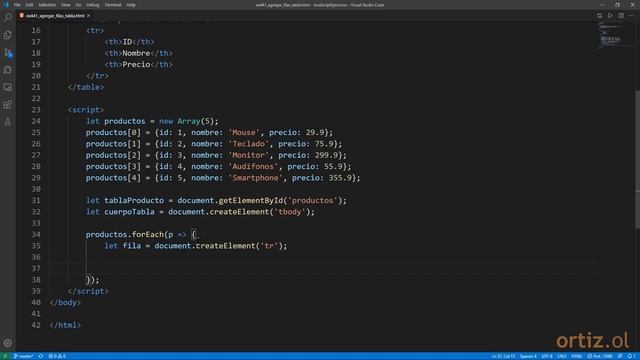Click 'tablaProducto' variable on line 31
640x360 pixels.
(134, 200)
